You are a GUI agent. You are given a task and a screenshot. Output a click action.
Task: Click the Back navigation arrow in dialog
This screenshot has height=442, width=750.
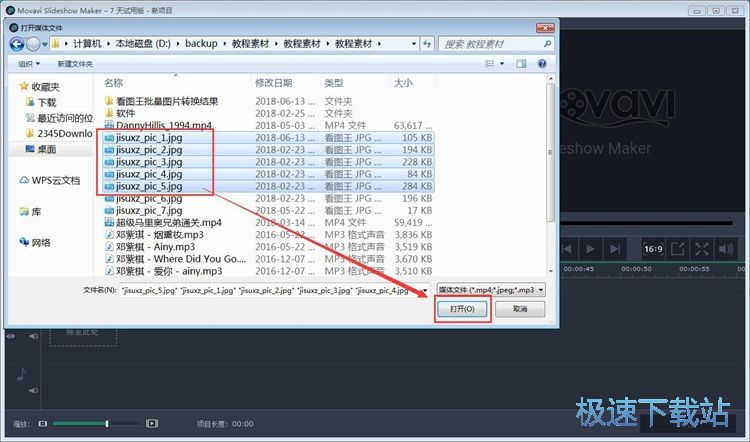17,44
